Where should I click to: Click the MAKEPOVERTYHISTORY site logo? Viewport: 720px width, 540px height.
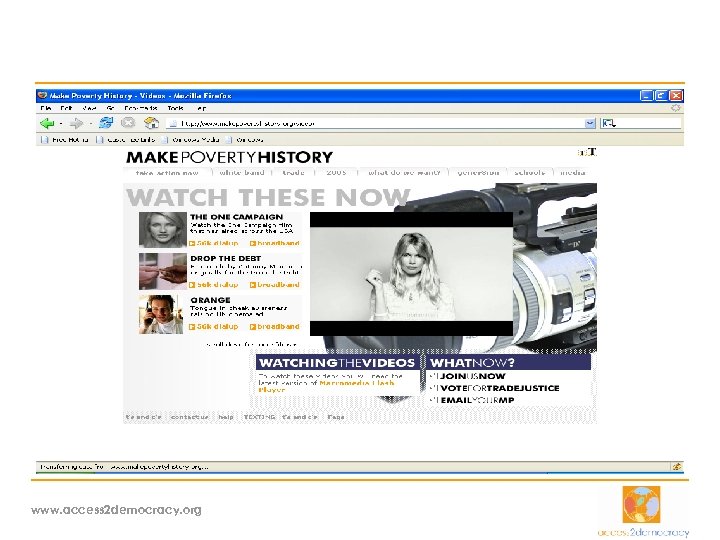[x=229, y=157]
